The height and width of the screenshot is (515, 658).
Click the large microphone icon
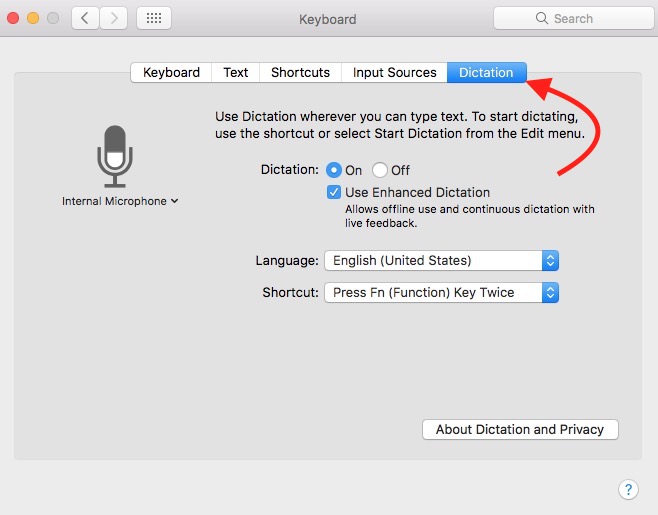(x=115, y=155)
